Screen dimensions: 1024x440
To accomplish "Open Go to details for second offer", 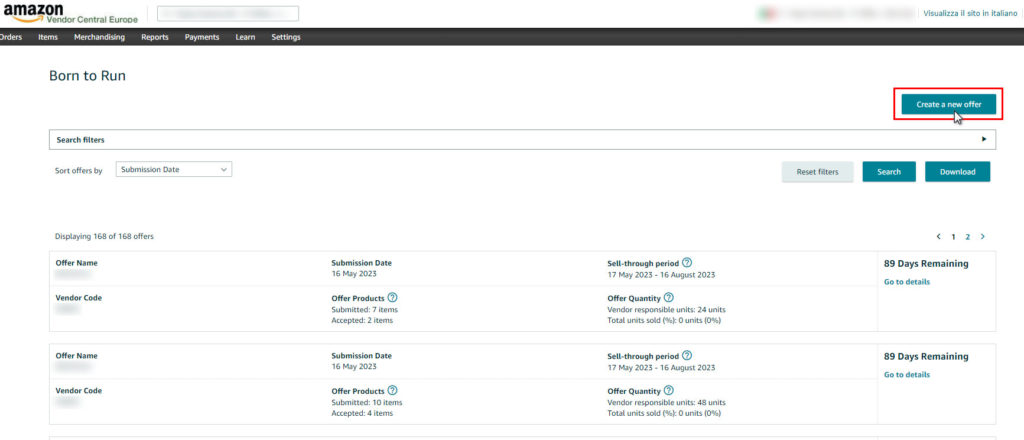I will pyautogui.click(x=906, y=375).
